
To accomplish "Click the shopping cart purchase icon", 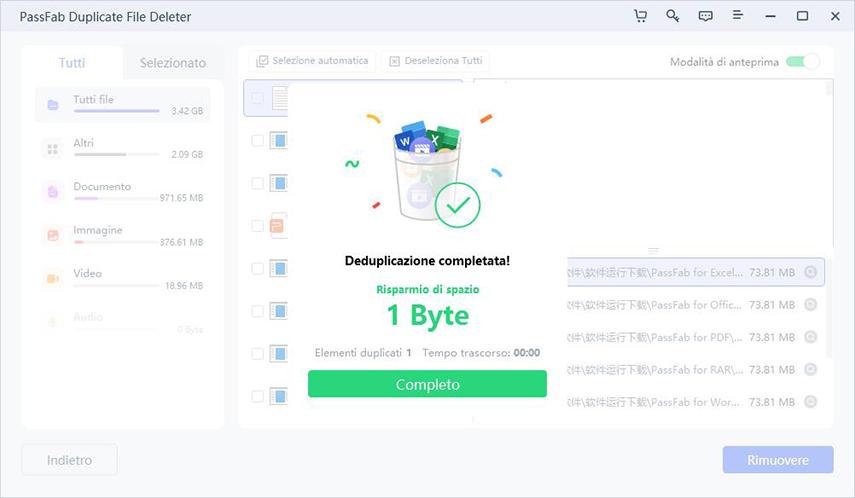I will 640,17.
